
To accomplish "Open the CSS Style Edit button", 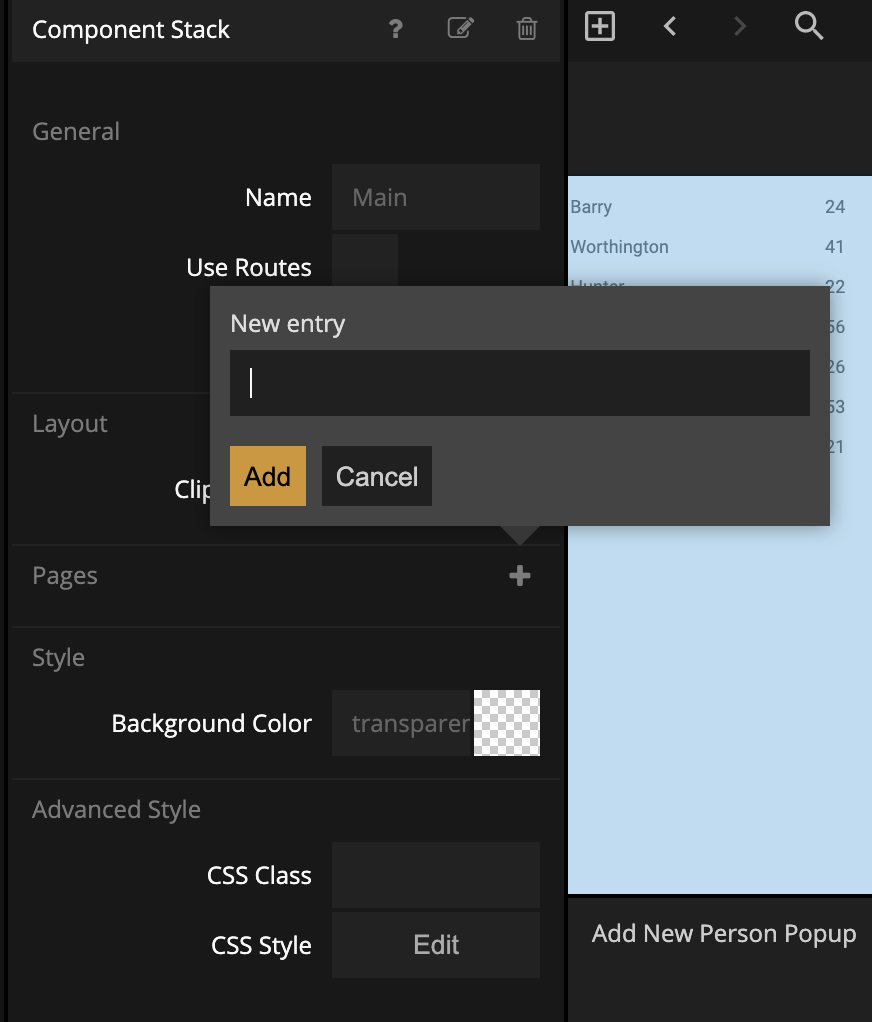I will click(435, 945).
